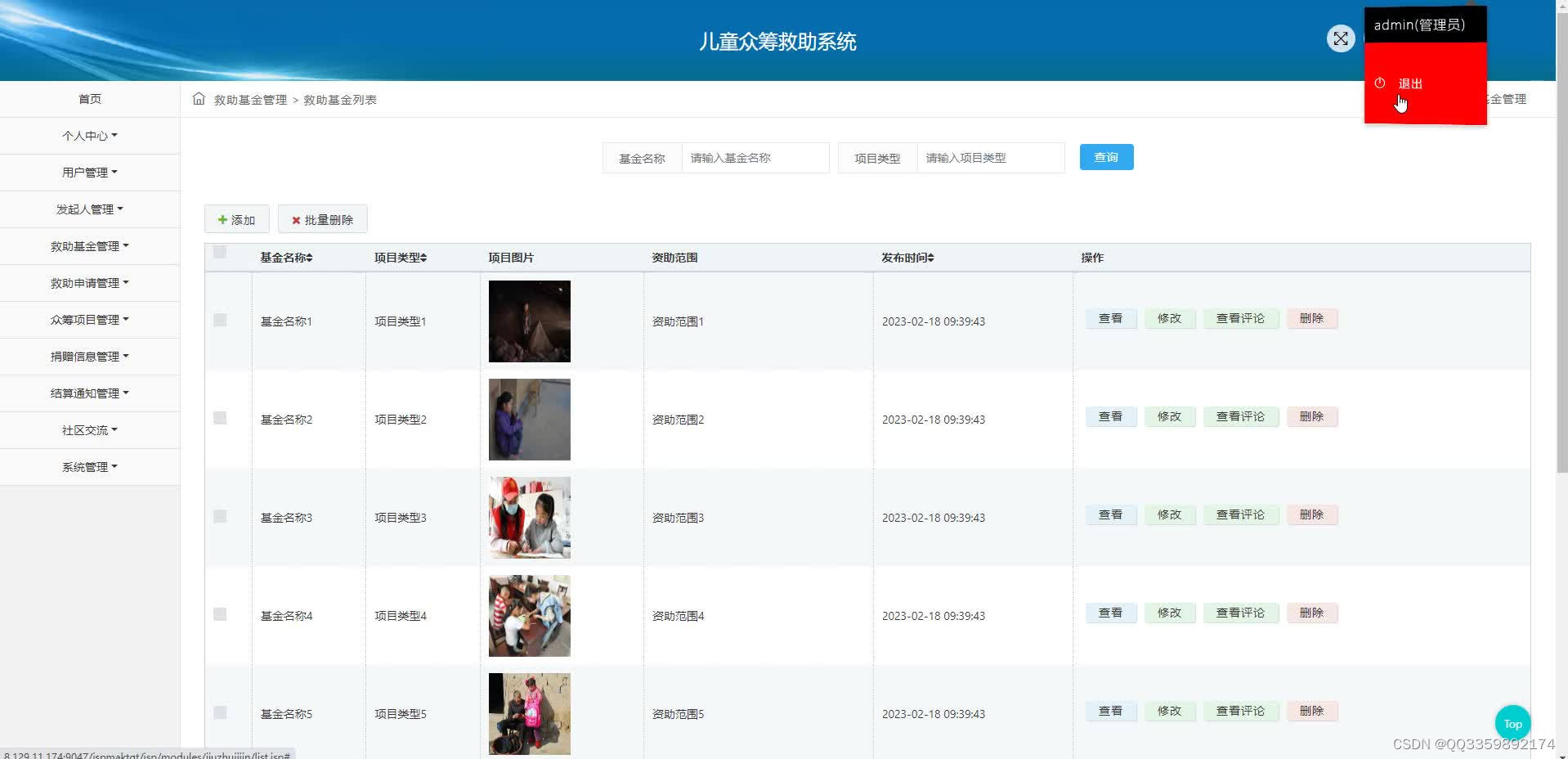The image size is (1568, 759).
Task: Click the blue 查询 search button
Action: 1106,157
